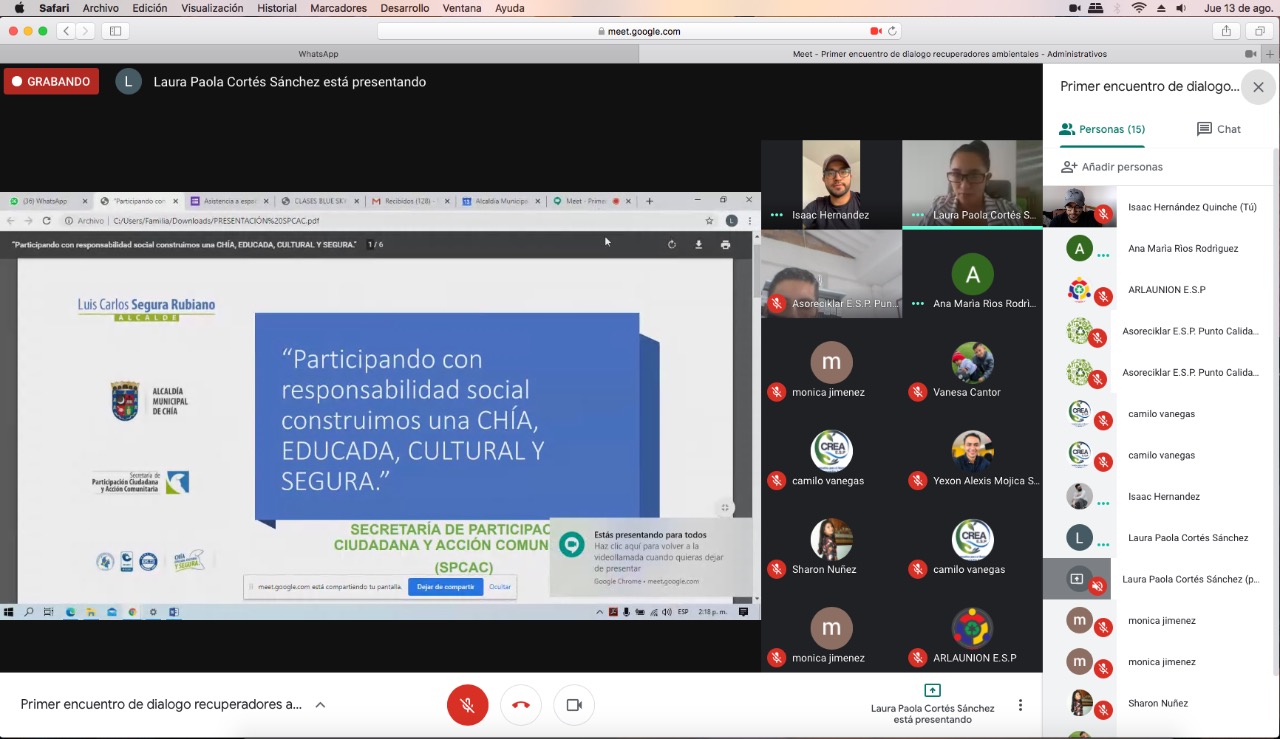Select Isaac Hernandez video tile
1280x739 pixels.
(x=831, y=184)
